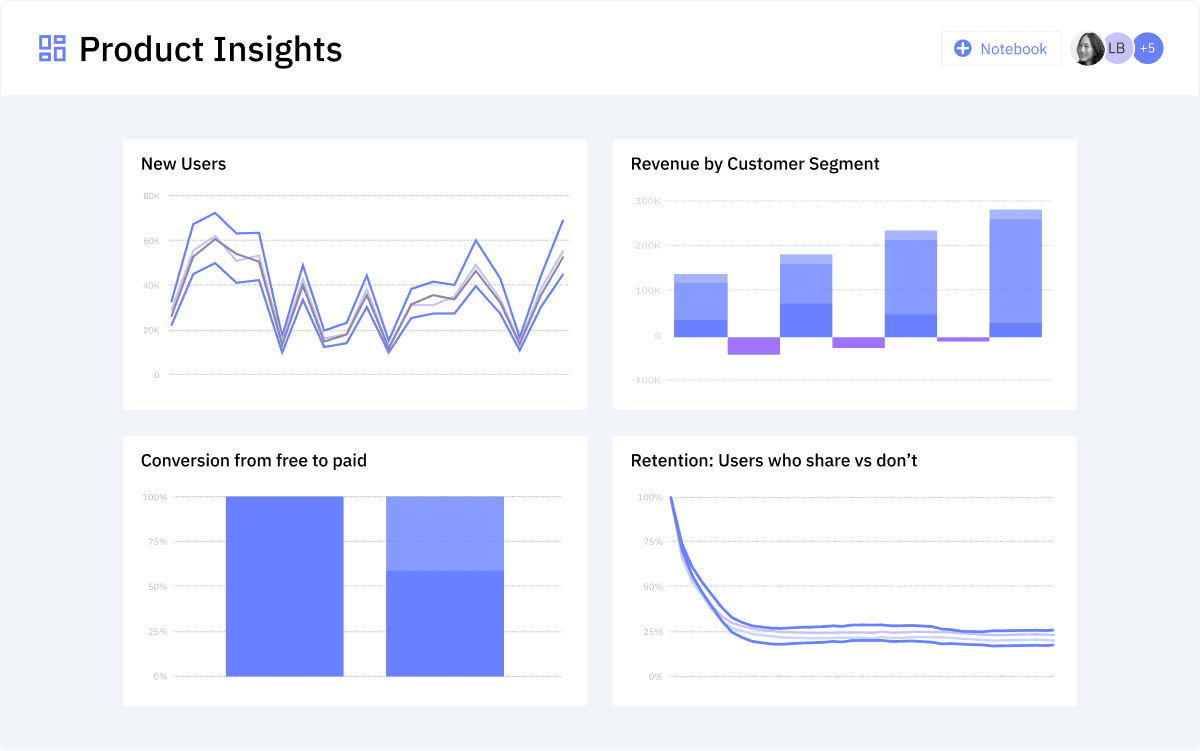This screenshot has width=1200, height=751.
Task: Click the user photo avatar
Action: pyautogui.click(x=1087, y=48)
